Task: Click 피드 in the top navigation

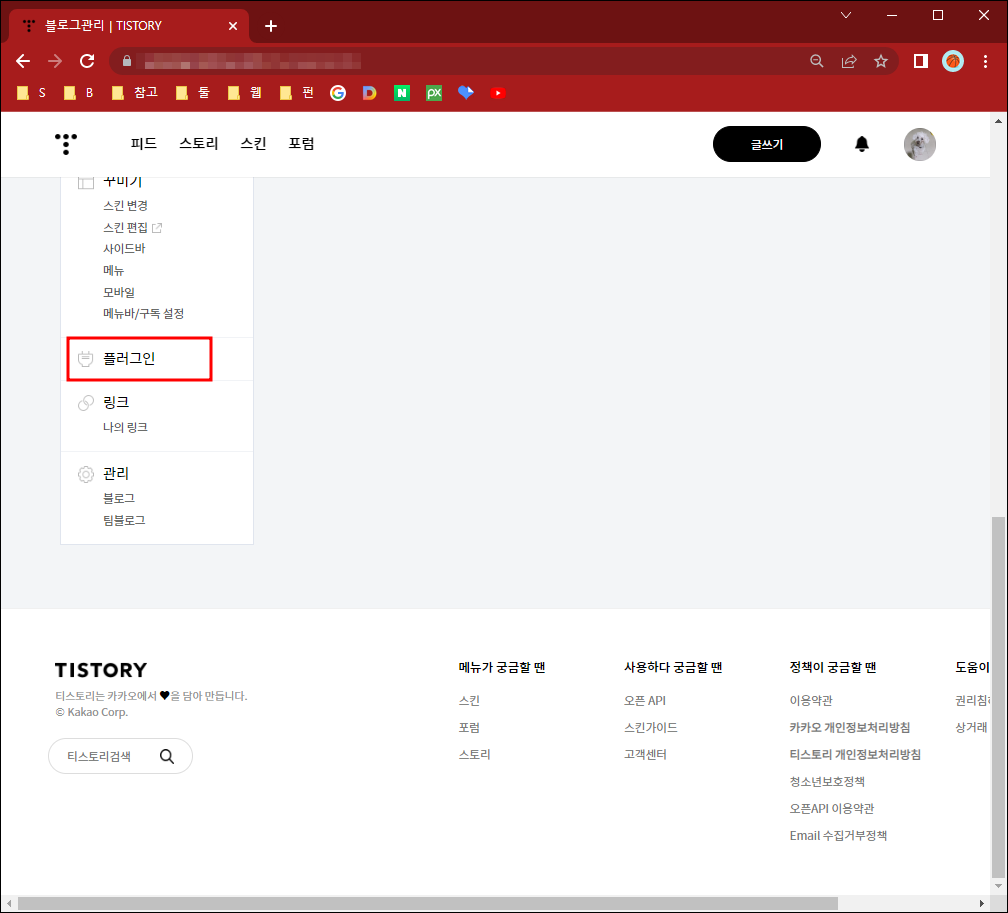Action: [143, 143]
